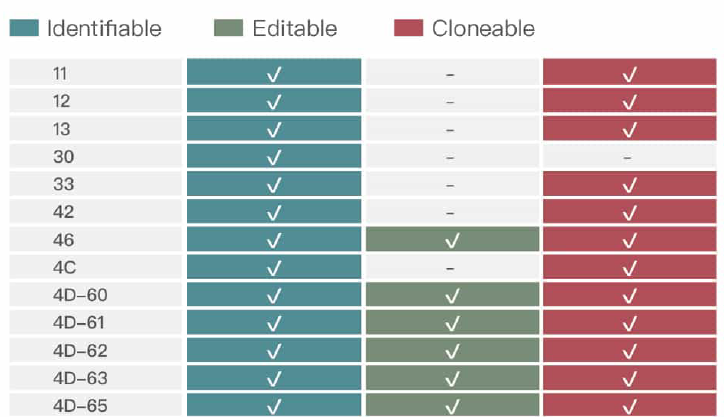Click the Cloneable checkmark for row 33

tap(630, 185)
